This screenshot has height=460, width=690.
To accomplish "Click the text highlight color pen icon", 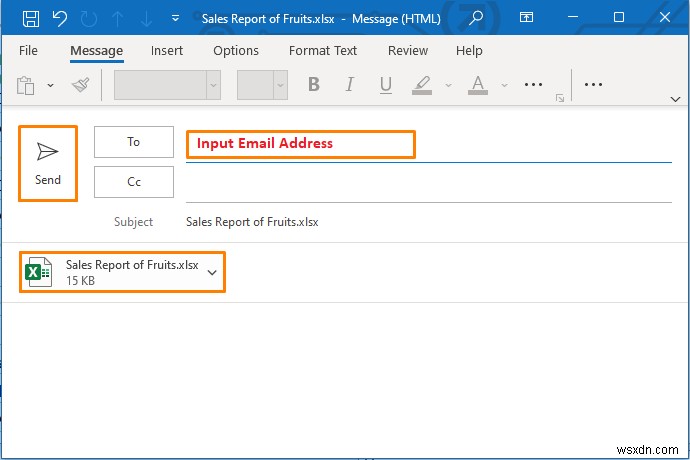I will [421, 85].
